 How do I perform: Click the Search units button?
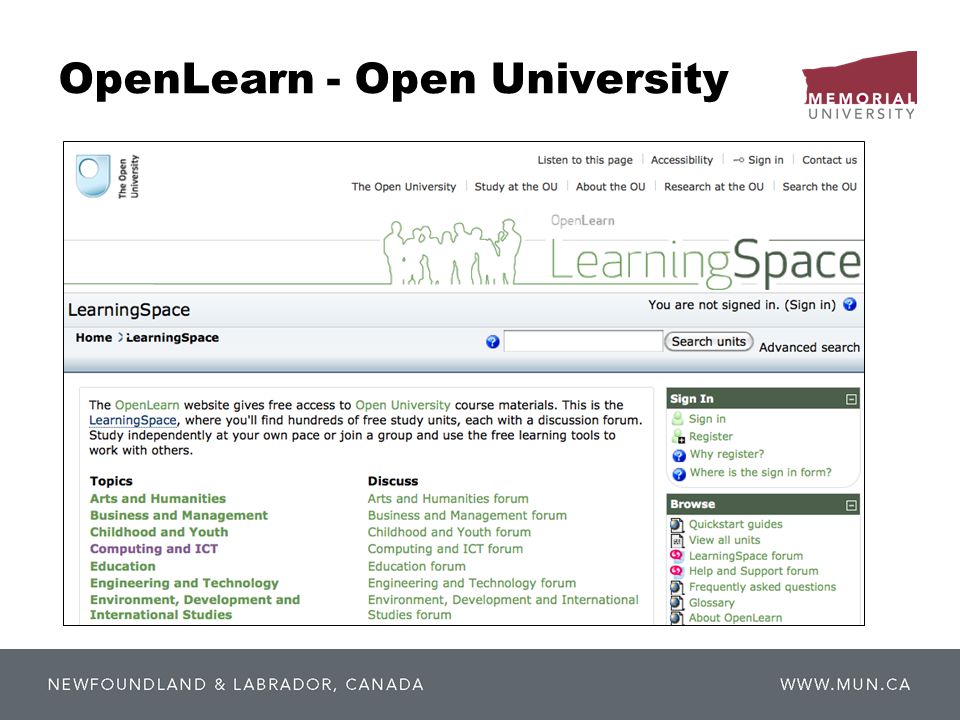pyautogui.click(x=708, y=342)
